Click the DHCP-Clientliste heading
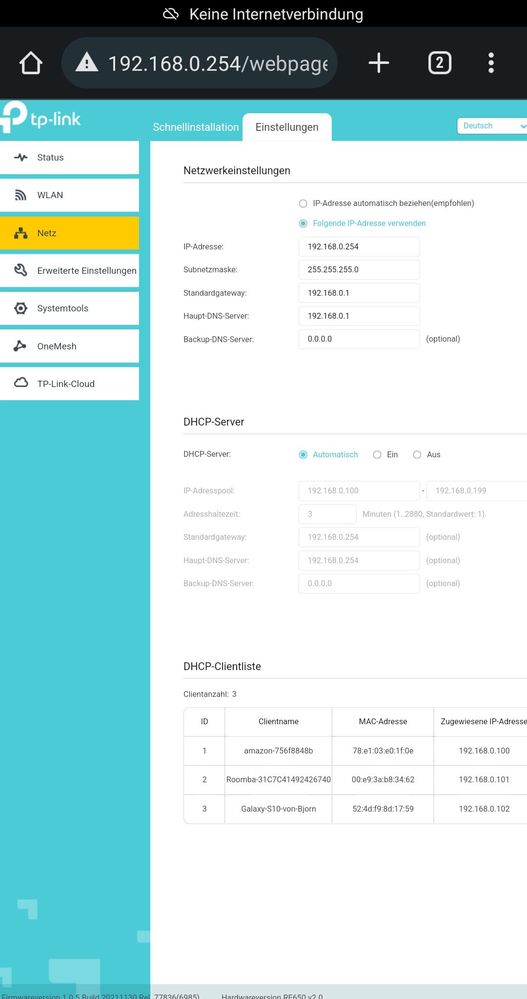 tap(222, 666)
